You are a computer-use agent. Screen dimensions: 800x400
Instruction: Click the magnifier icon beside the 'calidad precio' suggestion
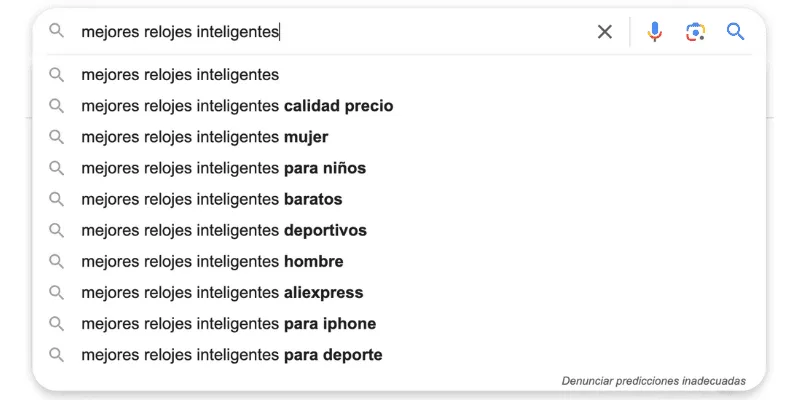[57, 106]
